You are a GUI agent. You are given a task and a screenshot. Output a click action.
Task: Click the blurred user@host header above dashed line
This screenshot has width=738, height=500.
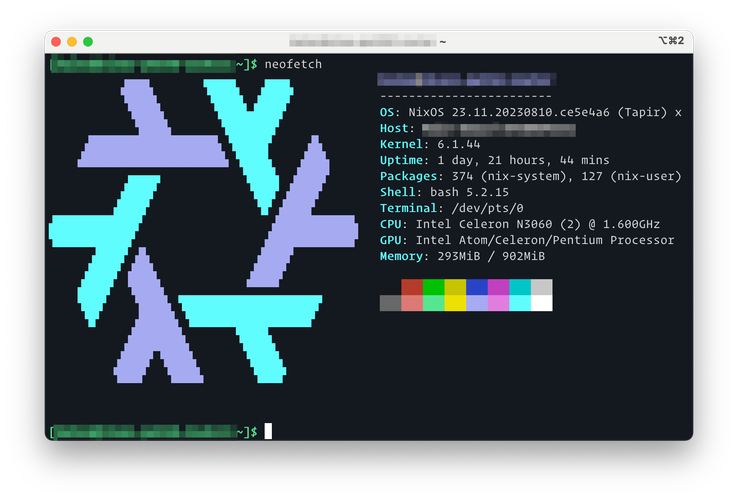click(466, 80)
